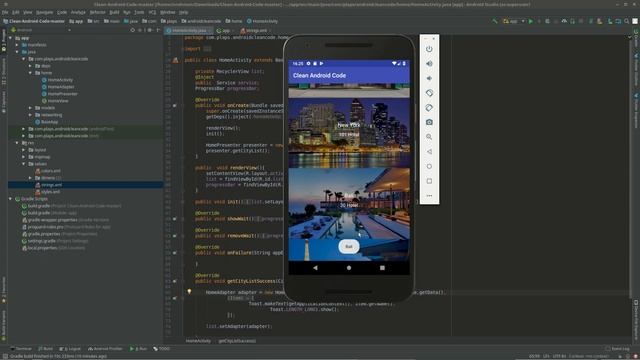This screenshot has width=640, height=360.
Task: Click getCityListSuccess breadcrumb below editor
Action: click(237, 341)
